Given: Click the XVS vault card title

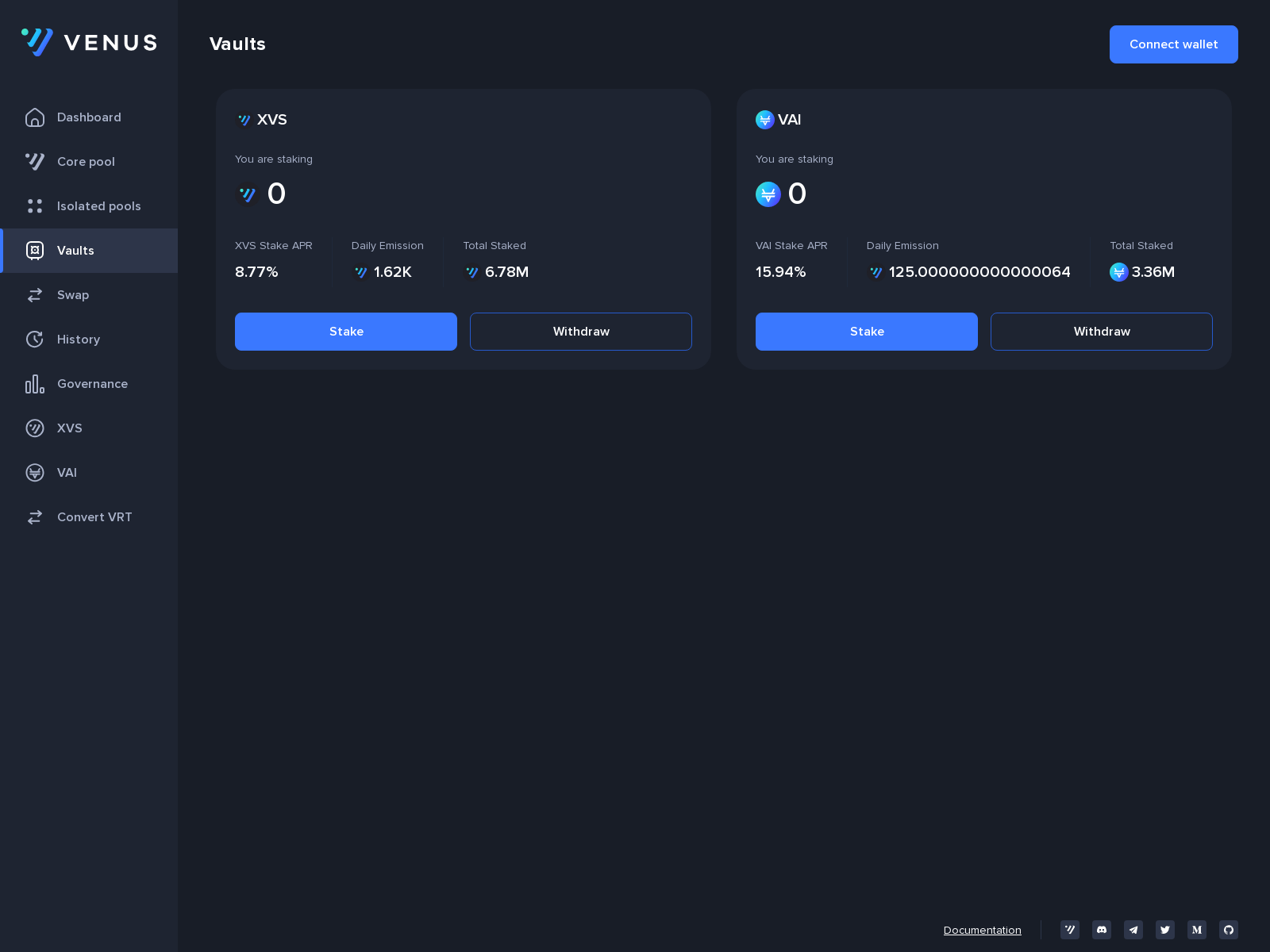Looking at the screenshot, I should click(272, 120).
